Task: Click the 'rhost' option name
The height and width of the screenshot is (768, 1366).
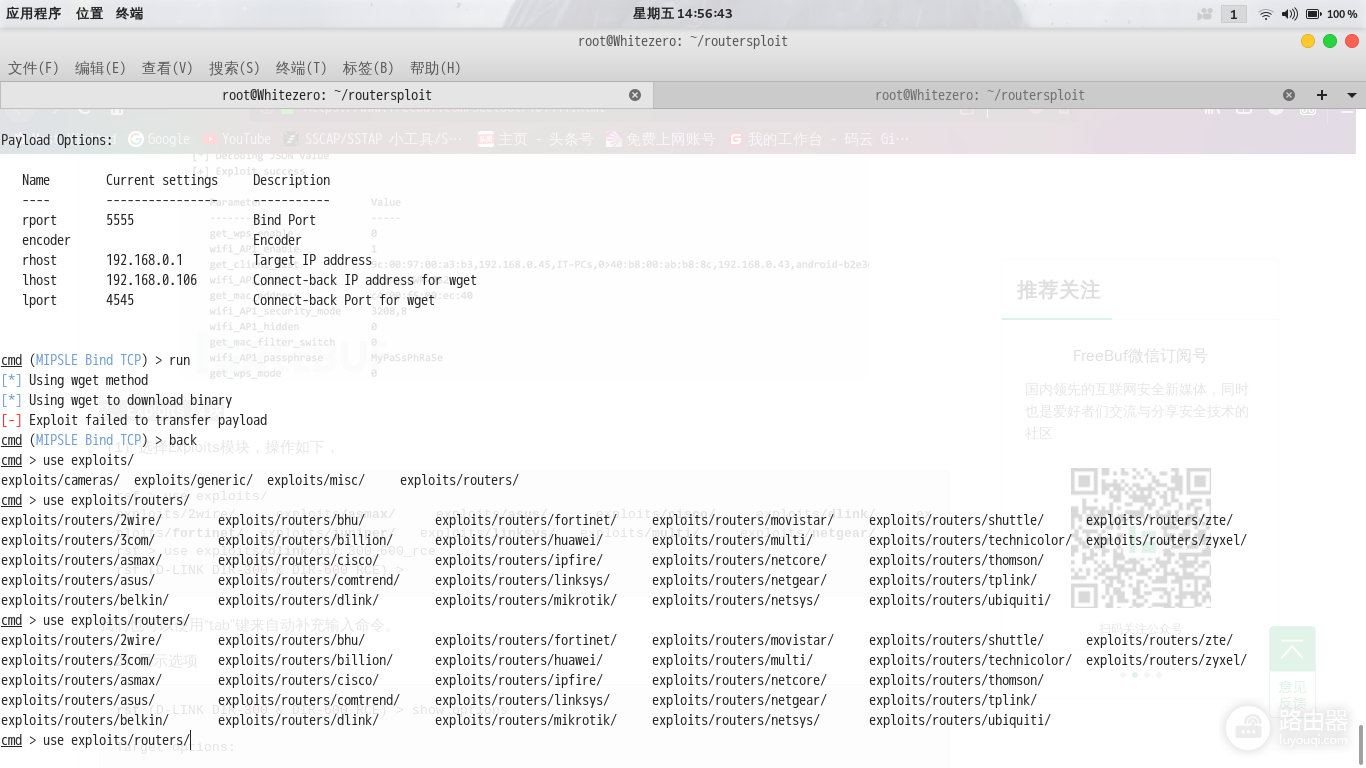Action: coord(40,260)
